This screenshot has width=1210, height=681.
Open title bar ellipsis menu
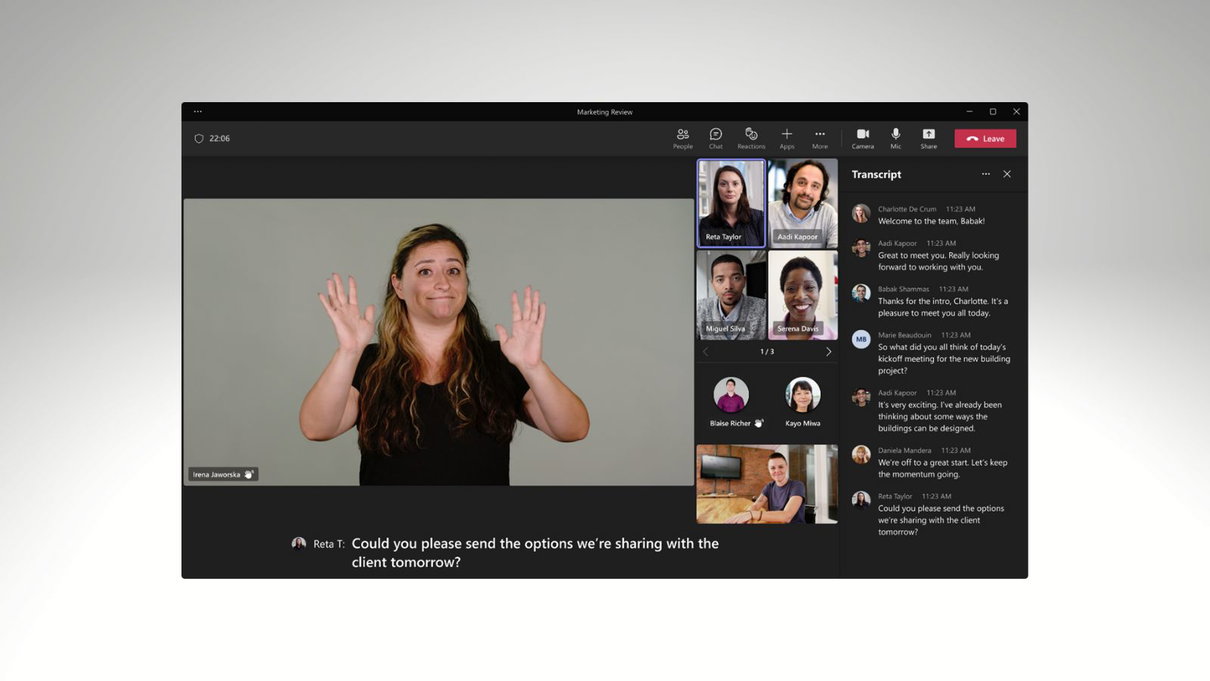pos(198,112)
